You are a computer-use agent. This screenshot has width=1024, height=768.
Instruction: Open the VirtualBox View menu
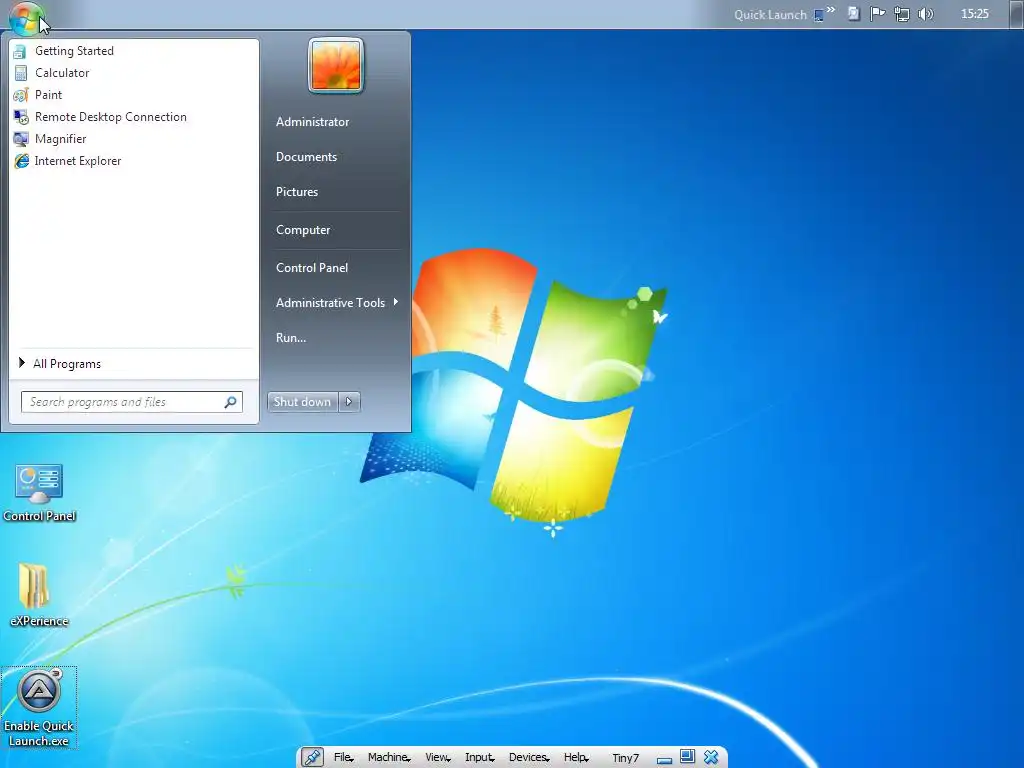click(438, 758)
